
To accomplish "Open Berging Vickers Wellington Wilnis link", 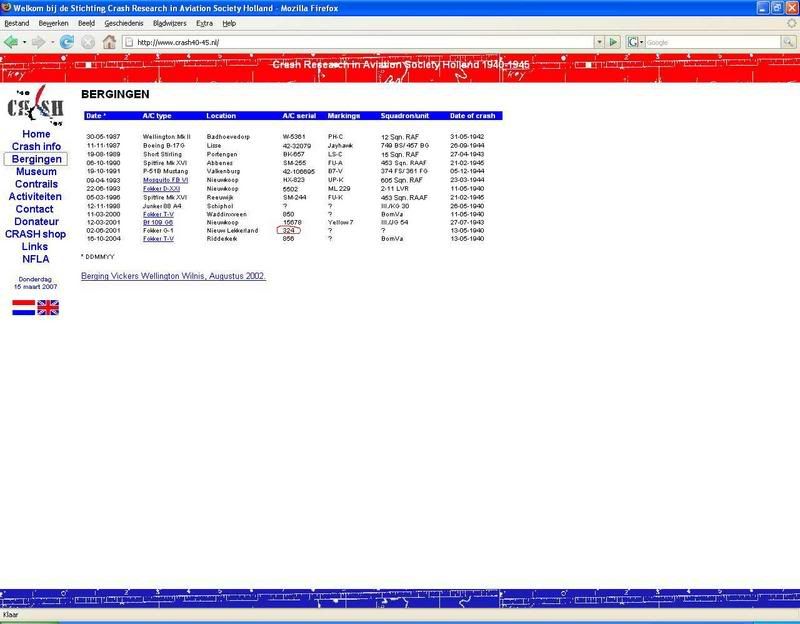I will coord(173,276).
